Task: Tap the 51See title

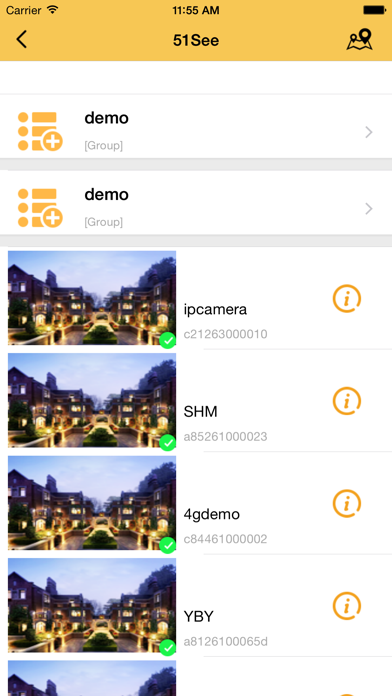Action: click(x=196, y=40)
